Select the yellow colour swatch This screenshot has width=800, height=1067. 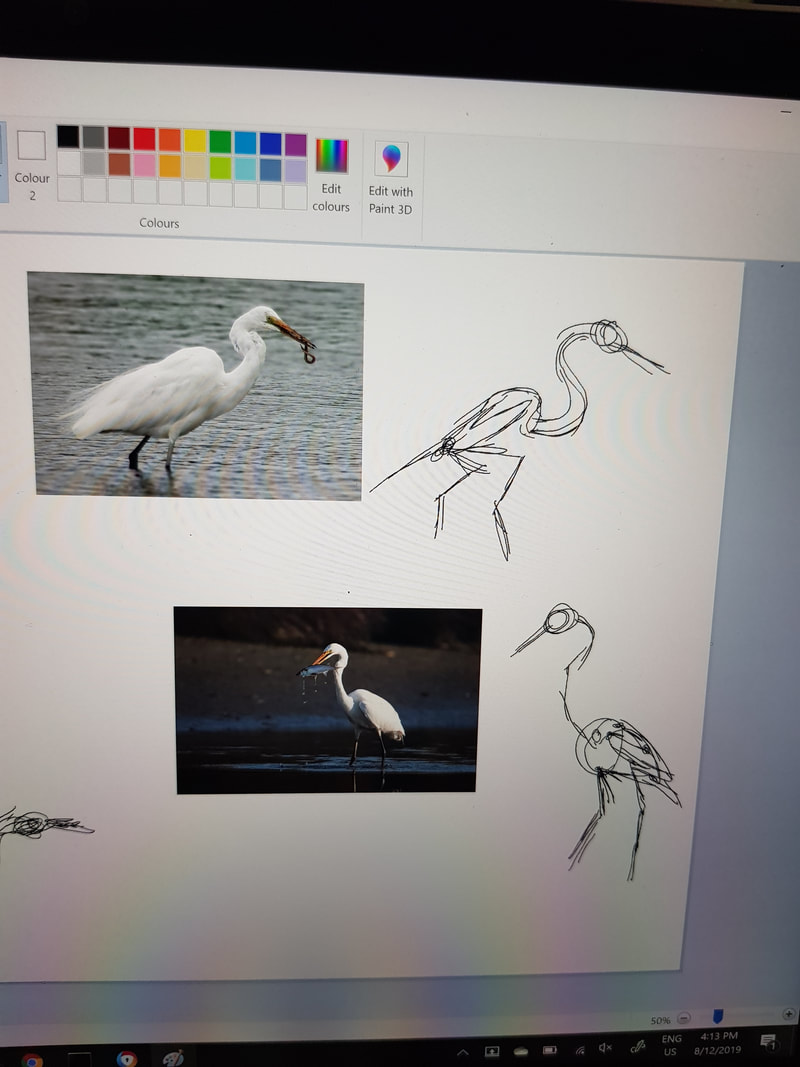(x=195, y=141)
